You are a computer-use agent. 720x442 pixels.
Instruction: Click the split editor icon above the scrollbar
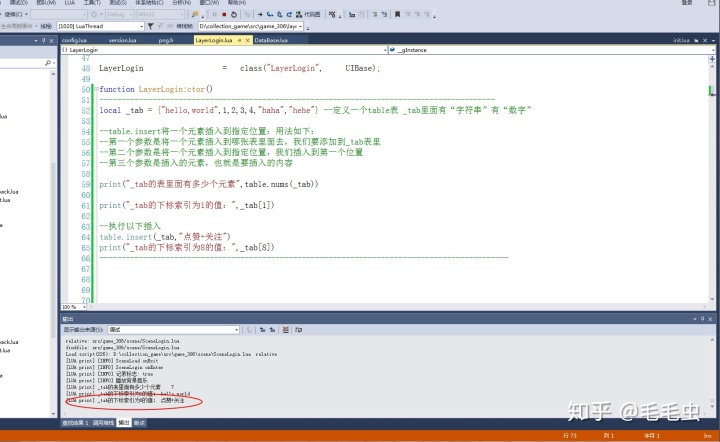(x=712, y=59)
